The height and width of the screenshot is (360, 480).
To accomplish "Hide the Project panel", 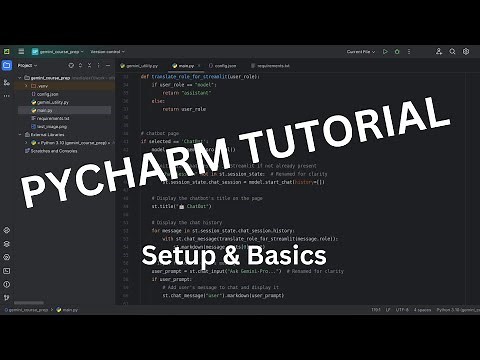I will pyautogui.click(x=108, y=65).
